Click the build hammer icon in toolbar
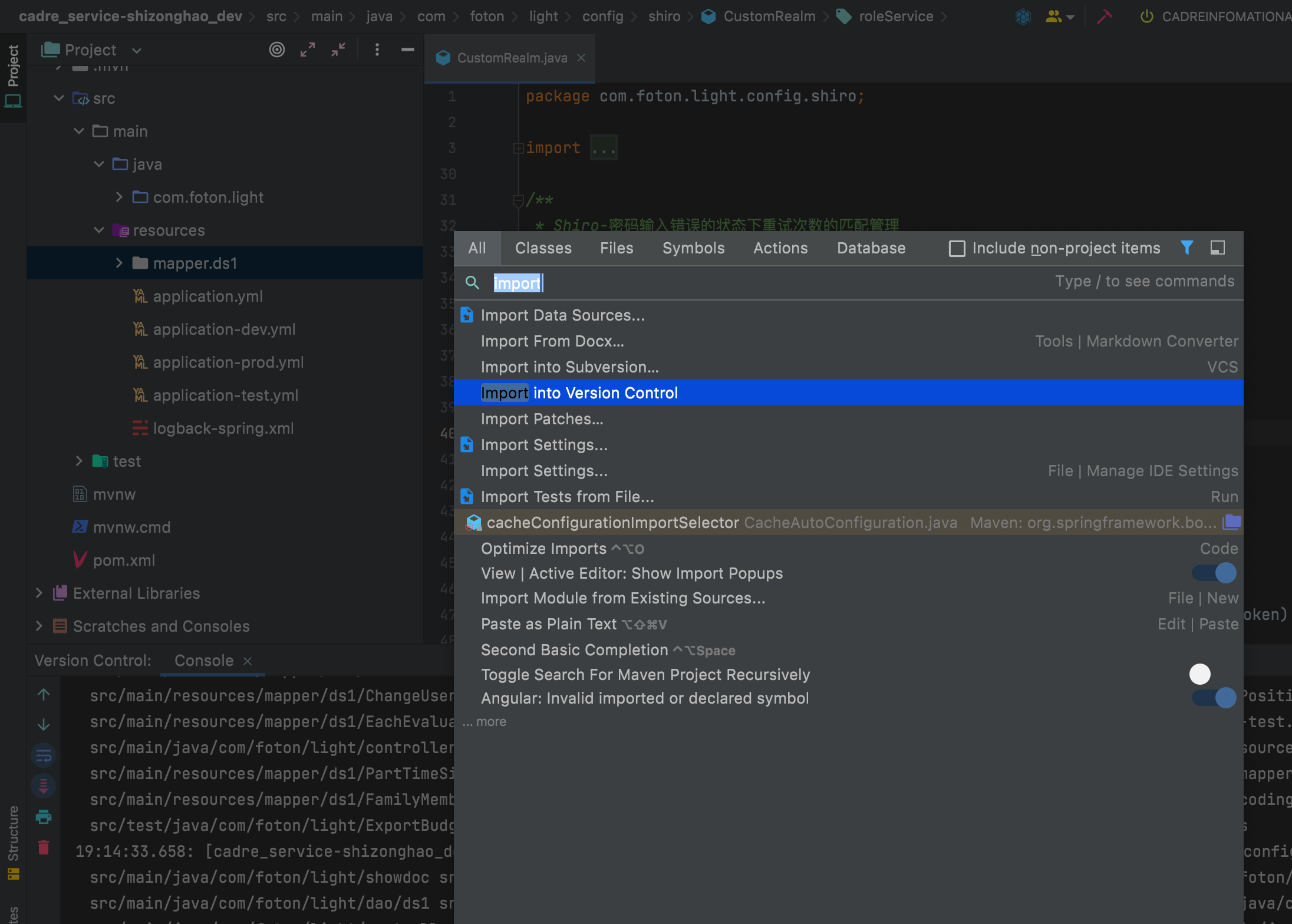Image resolution: width=1292 pixels, height=924 pixels. 1104,16
